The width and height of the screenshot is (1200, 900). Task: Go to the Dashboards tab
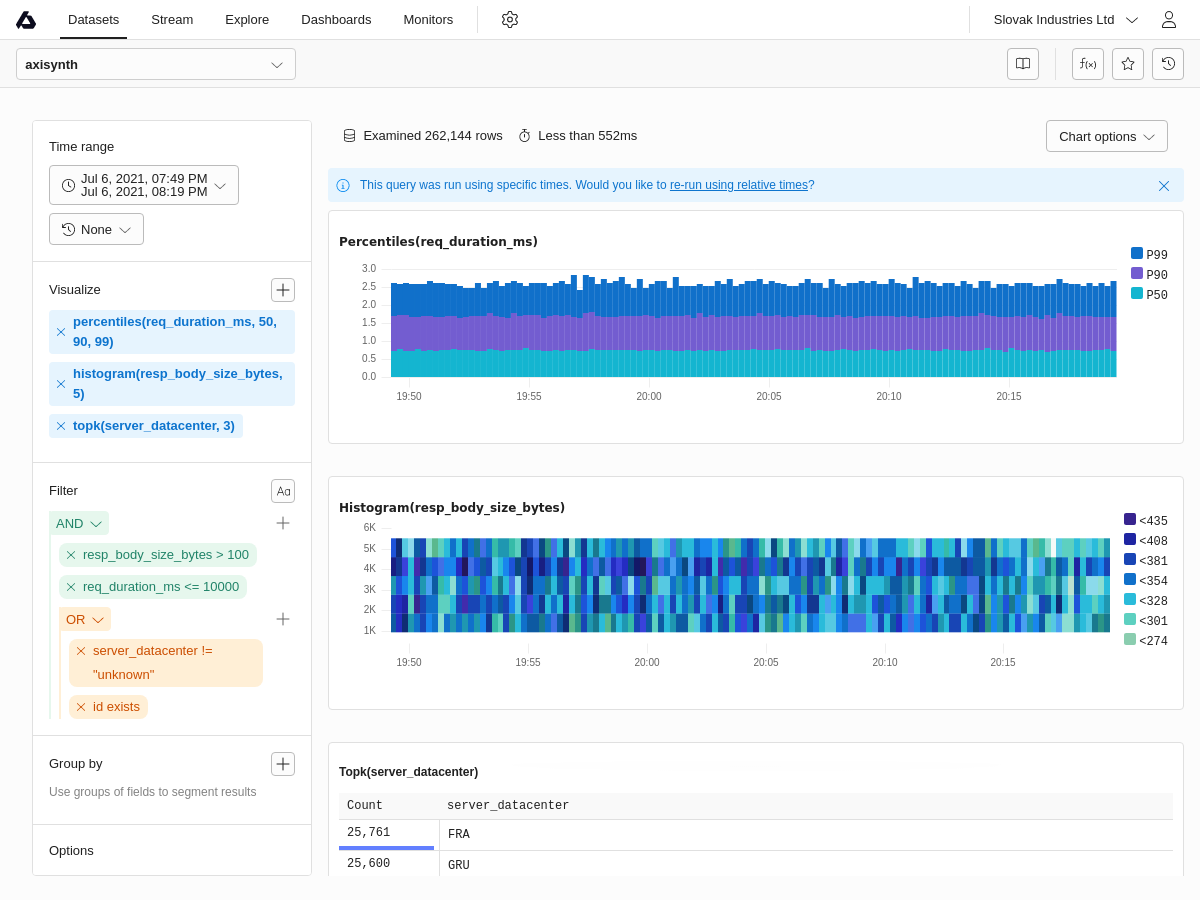(x=336, y=19)
